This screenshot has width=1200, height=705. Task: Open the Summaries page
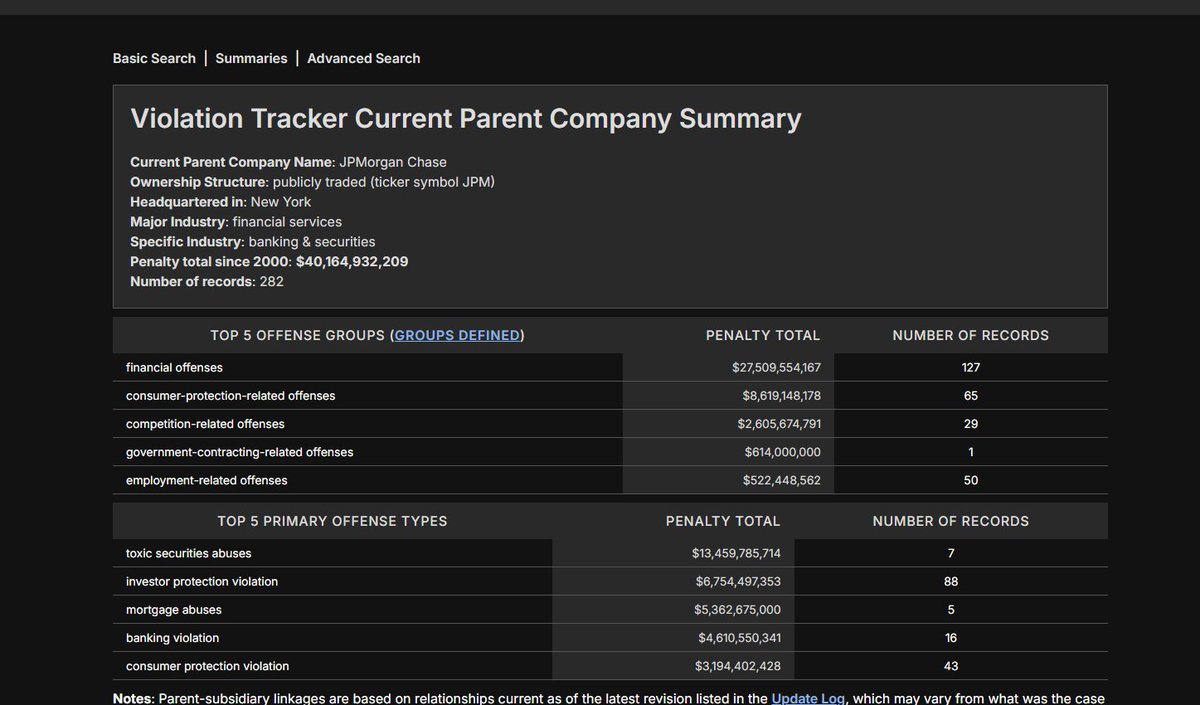click(x=251, y=58)
